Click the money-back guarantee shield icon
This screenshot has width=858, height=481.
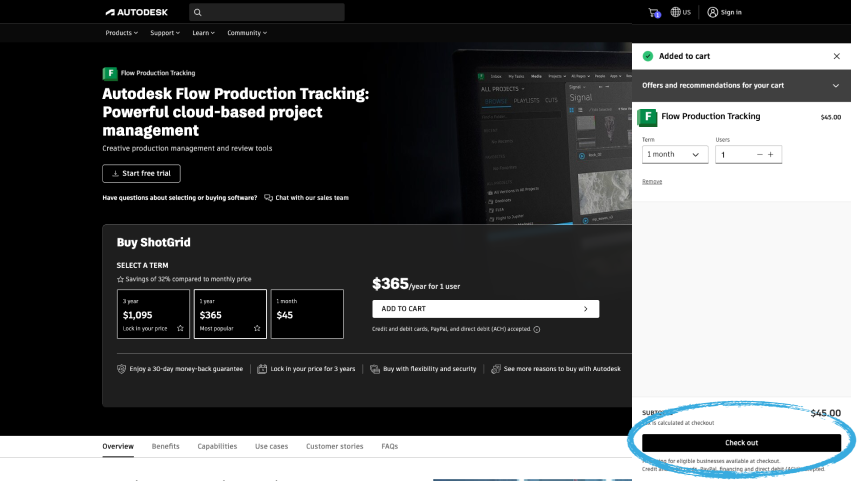pos(121,369)
